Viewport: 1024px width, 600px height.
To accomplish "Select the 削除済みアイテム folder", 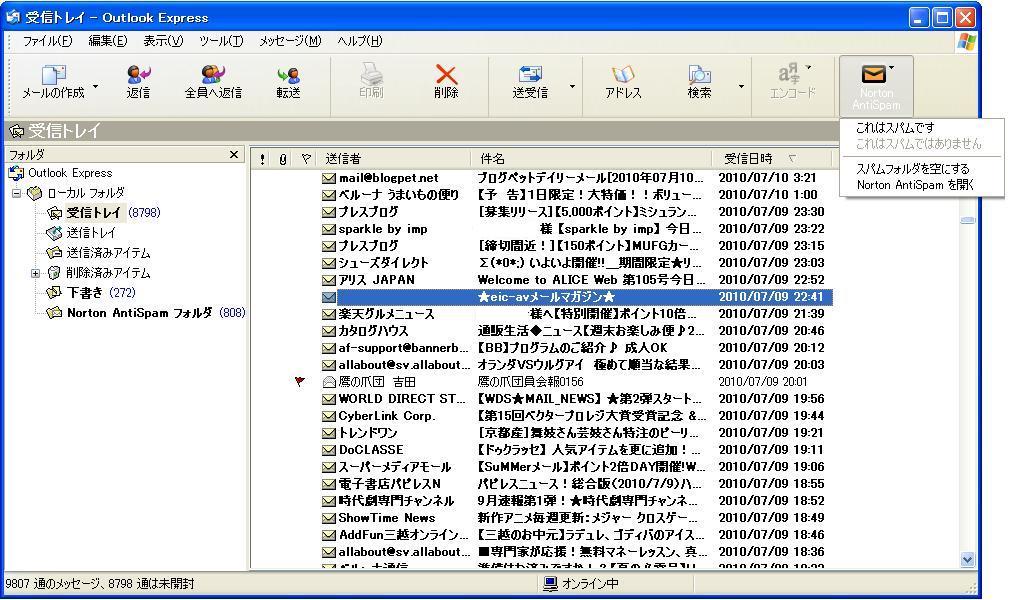I will (x=108, y=273).
